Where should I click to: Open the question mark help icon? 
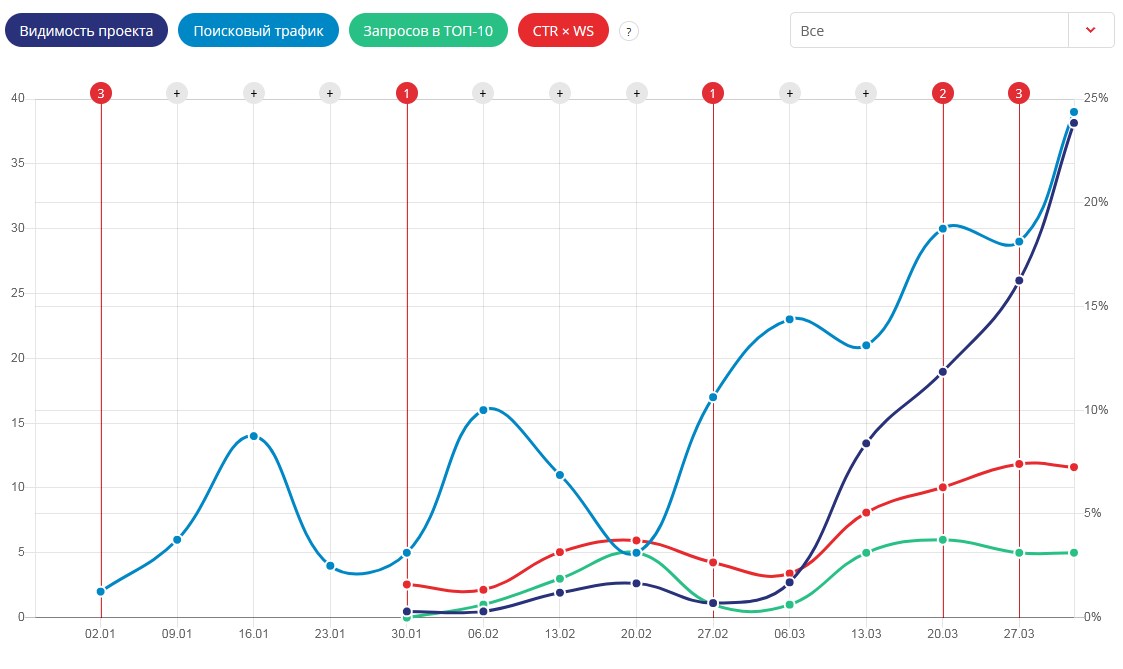[x=628, y=32]
